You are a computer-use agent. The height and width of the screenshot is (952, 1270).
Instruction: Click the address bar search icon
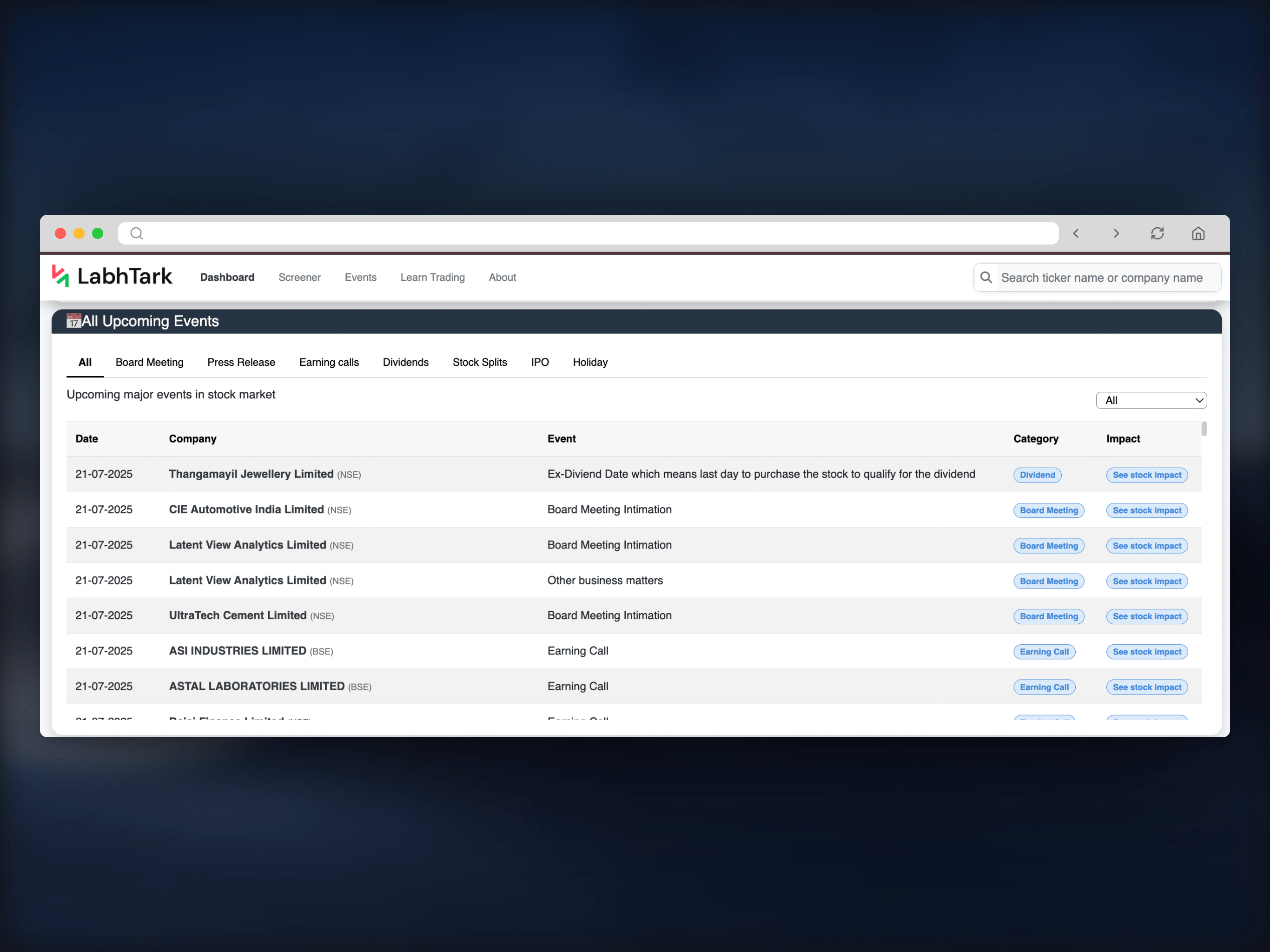(x=137, y=234)
